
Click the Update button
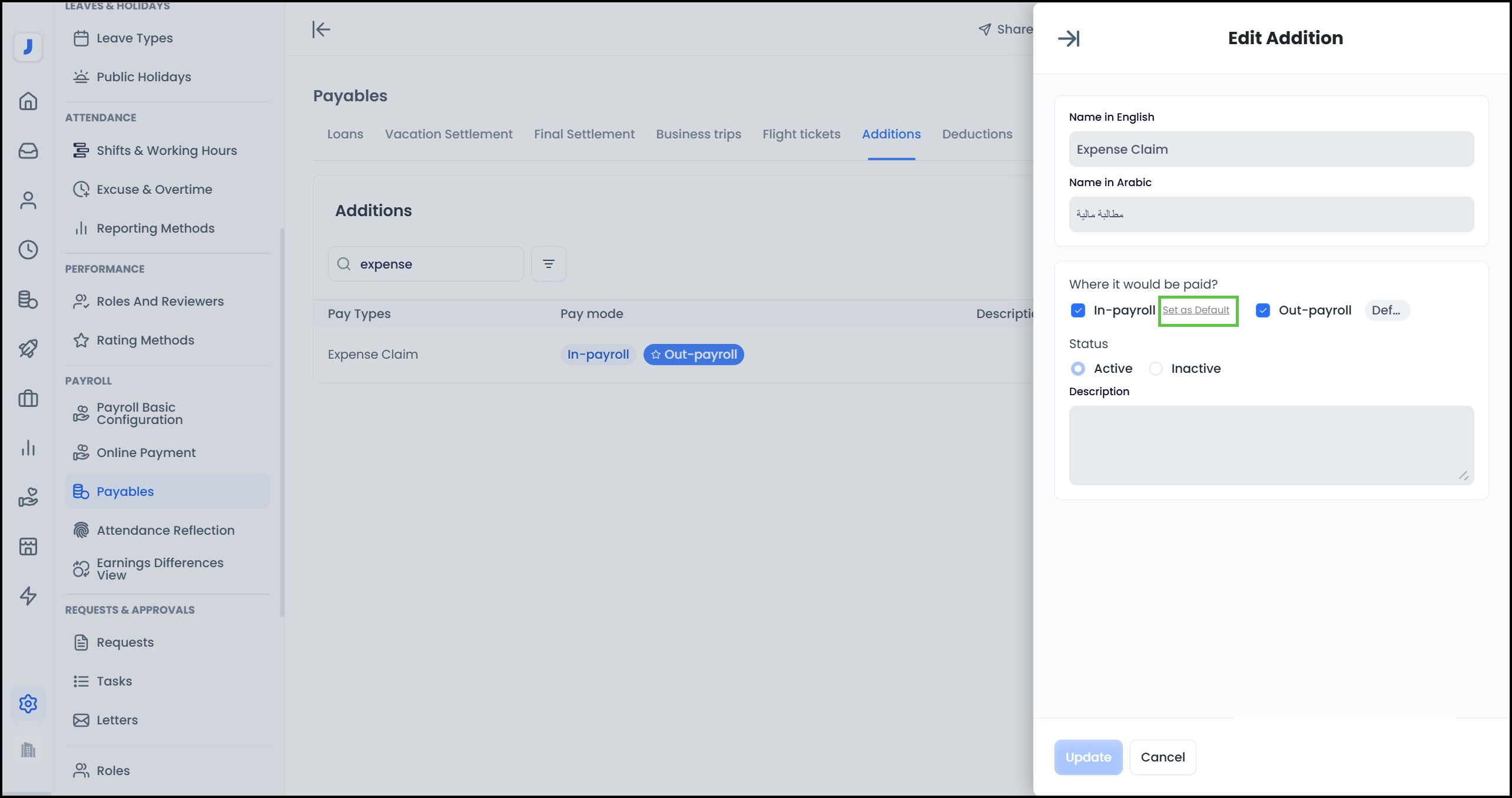coord(1087,757)
